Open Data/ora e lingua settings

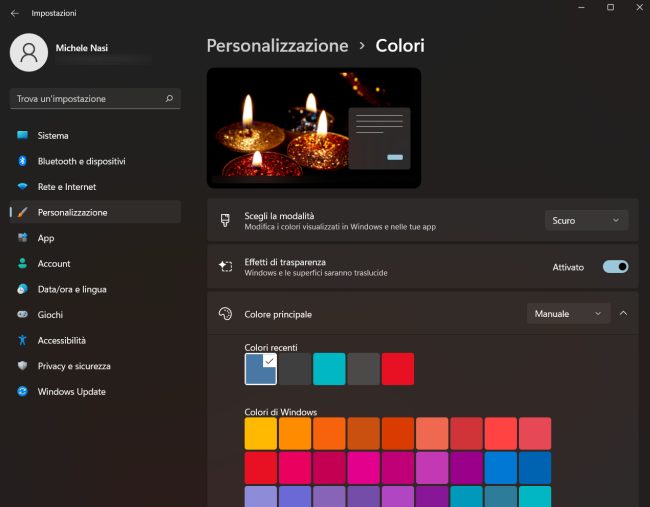point(95,289)
